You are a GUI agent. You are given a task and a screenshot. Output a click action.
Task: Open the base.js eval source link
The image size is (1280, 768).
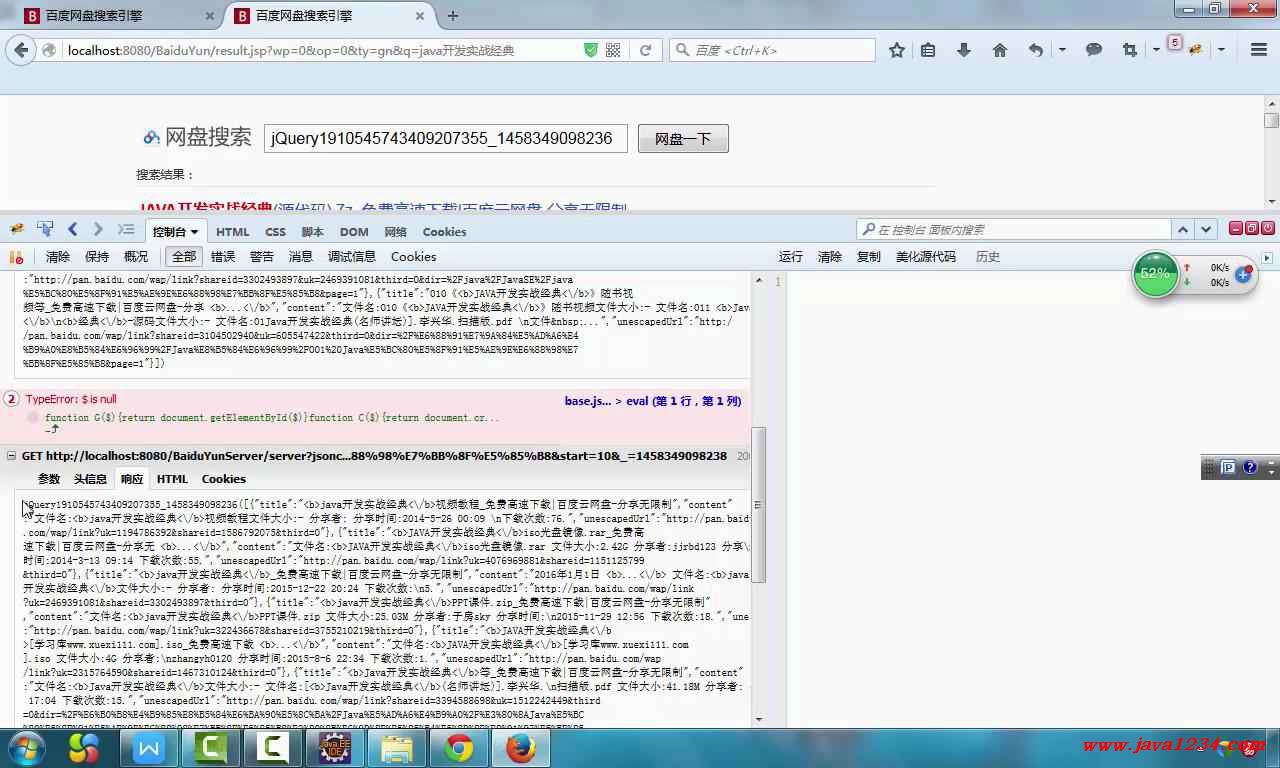pyautogui.click(x=653, y=401)
